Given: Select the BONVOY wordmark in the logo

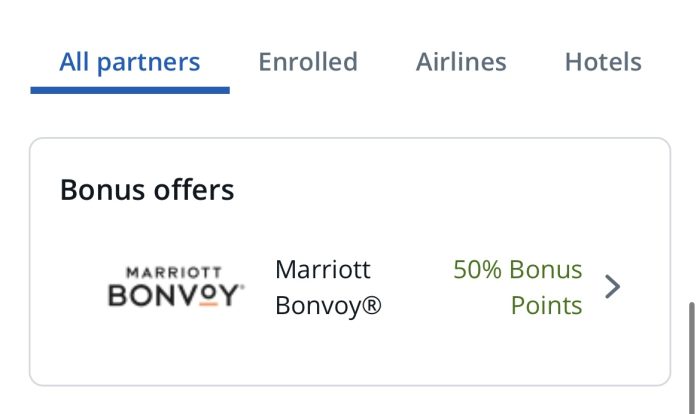Looking at the screenshot, I should tap(176, 295).
